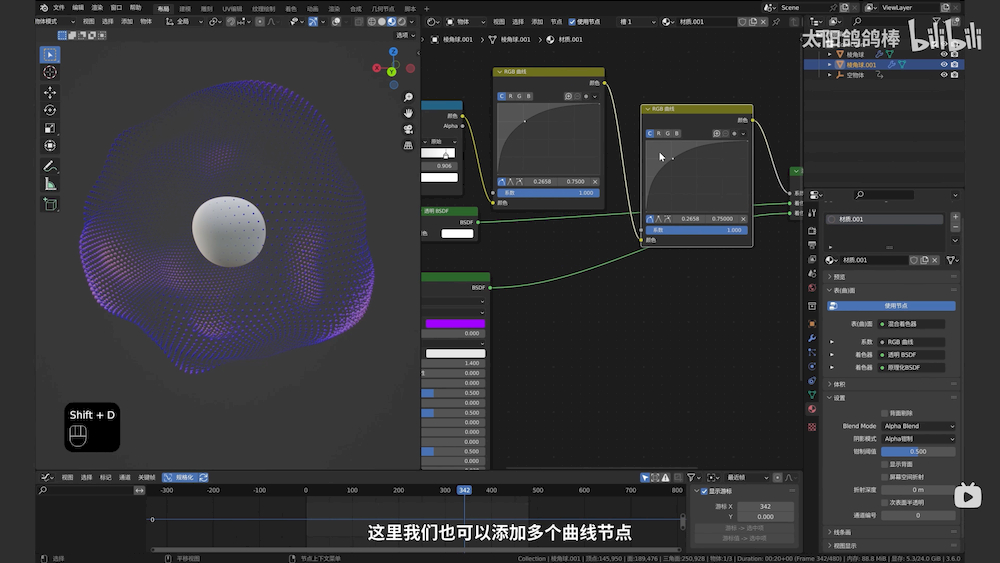The width and height of the screenshot is (1000, 563).
Task: Open the Texture properties checker tab
Action: pyautogui.click(x=812, y=427)
